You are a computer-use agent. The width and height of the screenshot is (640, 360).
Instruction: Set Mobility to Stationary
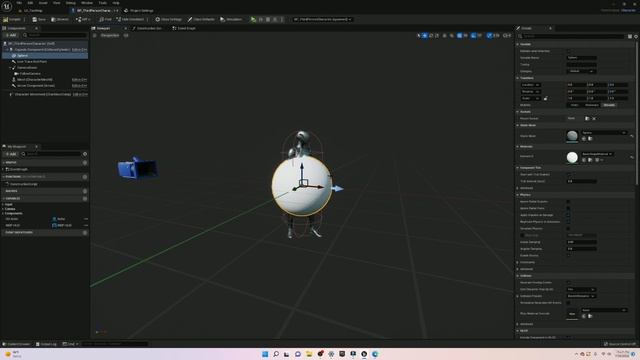[x=591, y=105]
